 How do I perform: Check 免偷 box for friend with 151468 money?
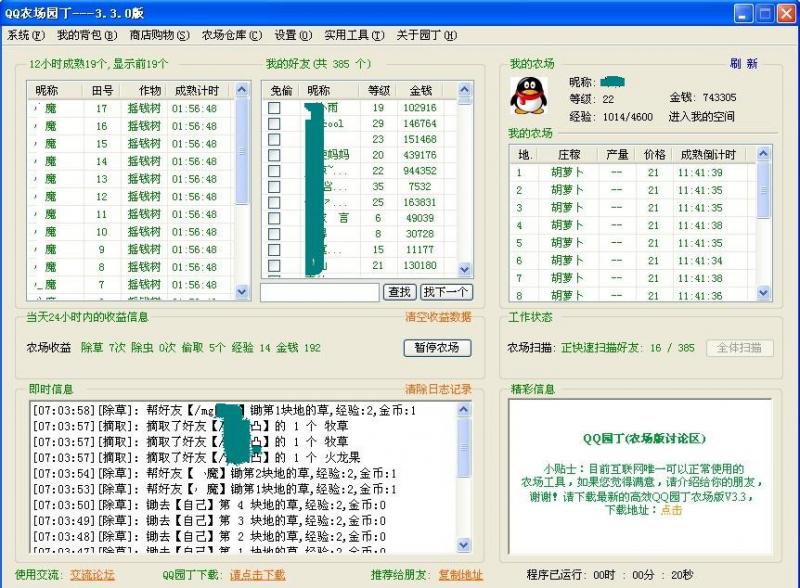(274, 139)
